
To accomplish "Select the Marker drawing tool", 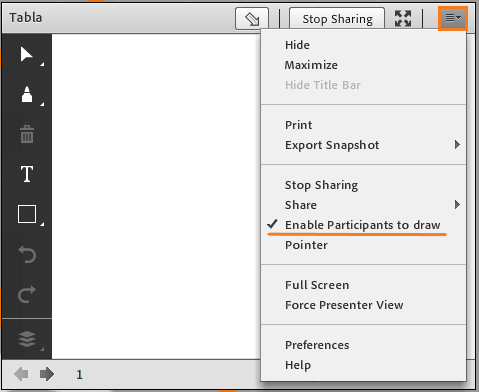I will tap(27, 94).
